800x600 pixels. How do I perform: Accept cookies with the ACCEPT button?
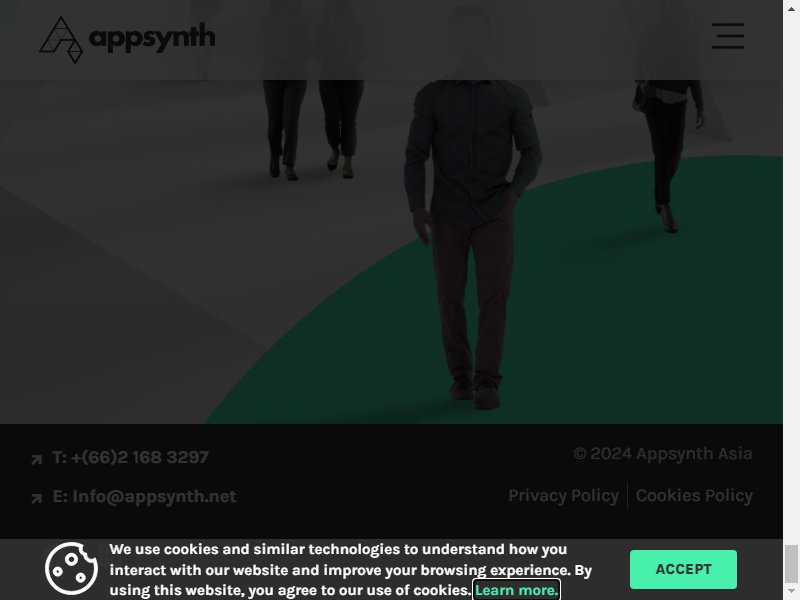coord(683,569)
